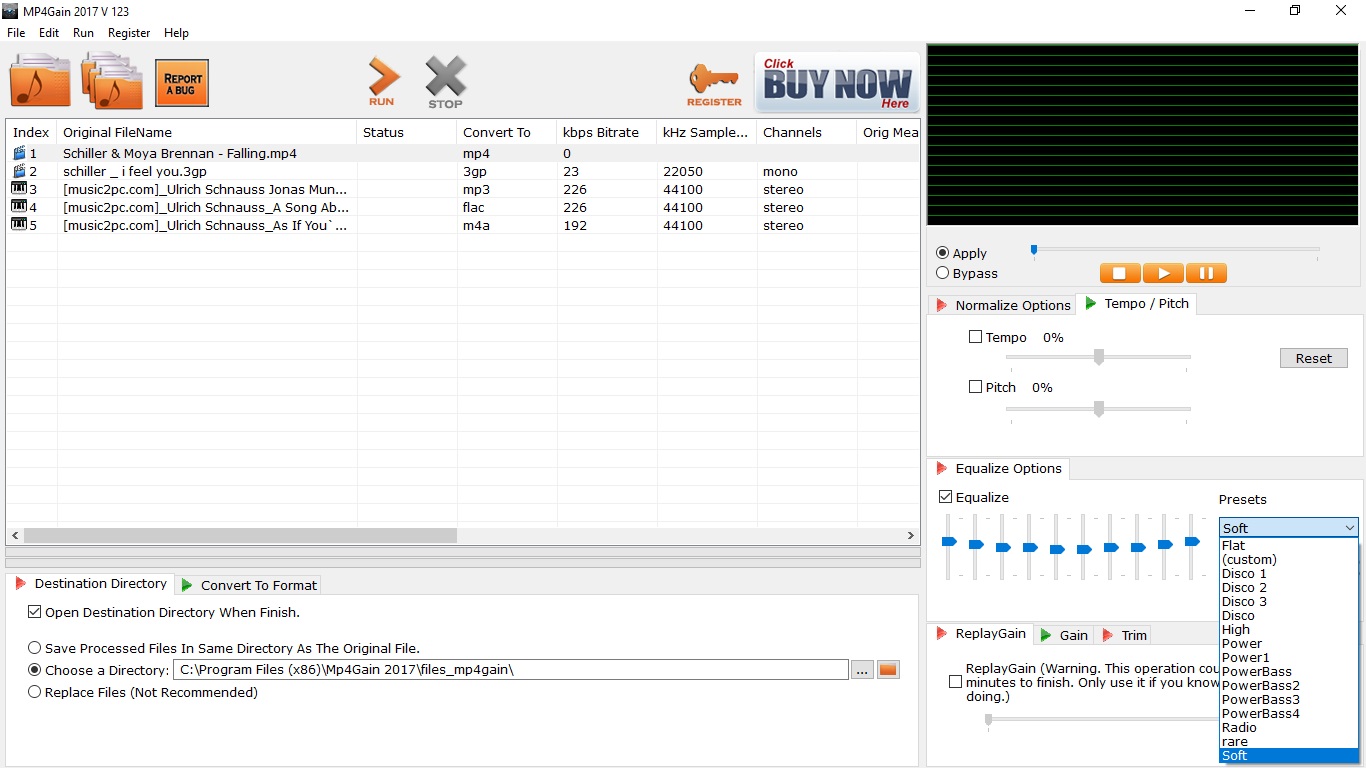Open single file with the music folder icon
The image size is (1366, 768).
(40, 82)
